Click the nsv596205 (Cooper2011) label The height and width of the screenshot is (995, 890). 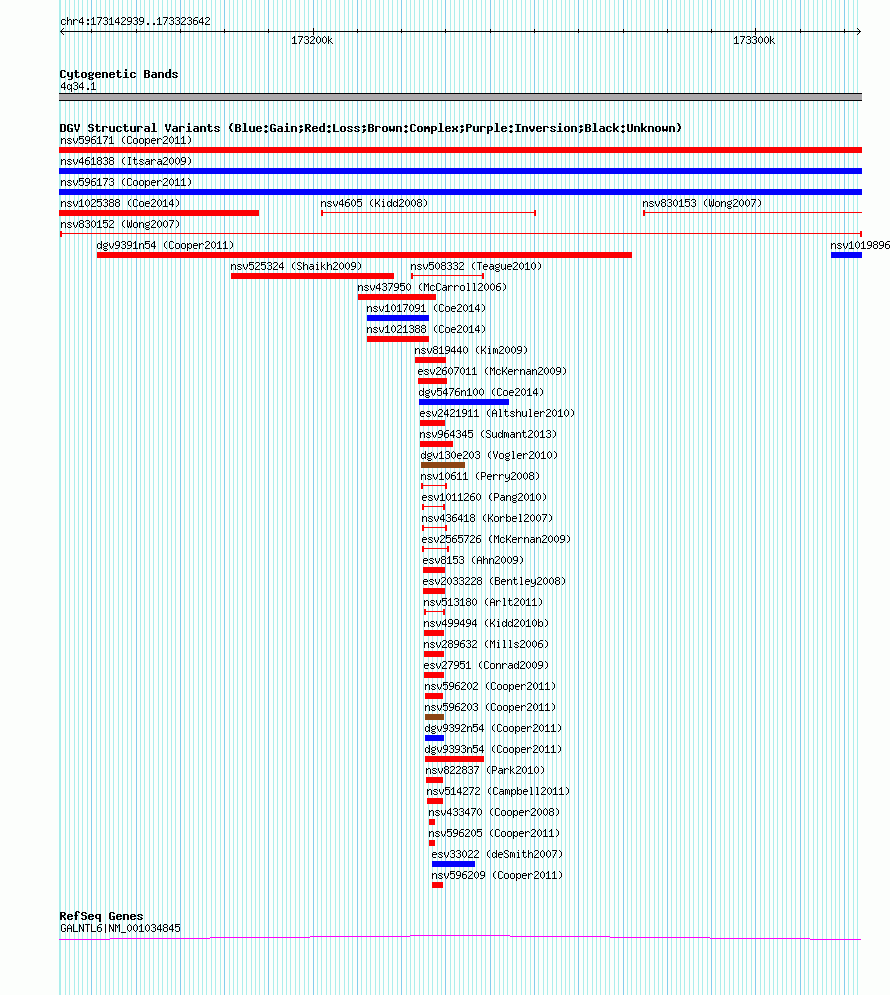point(494,833)
